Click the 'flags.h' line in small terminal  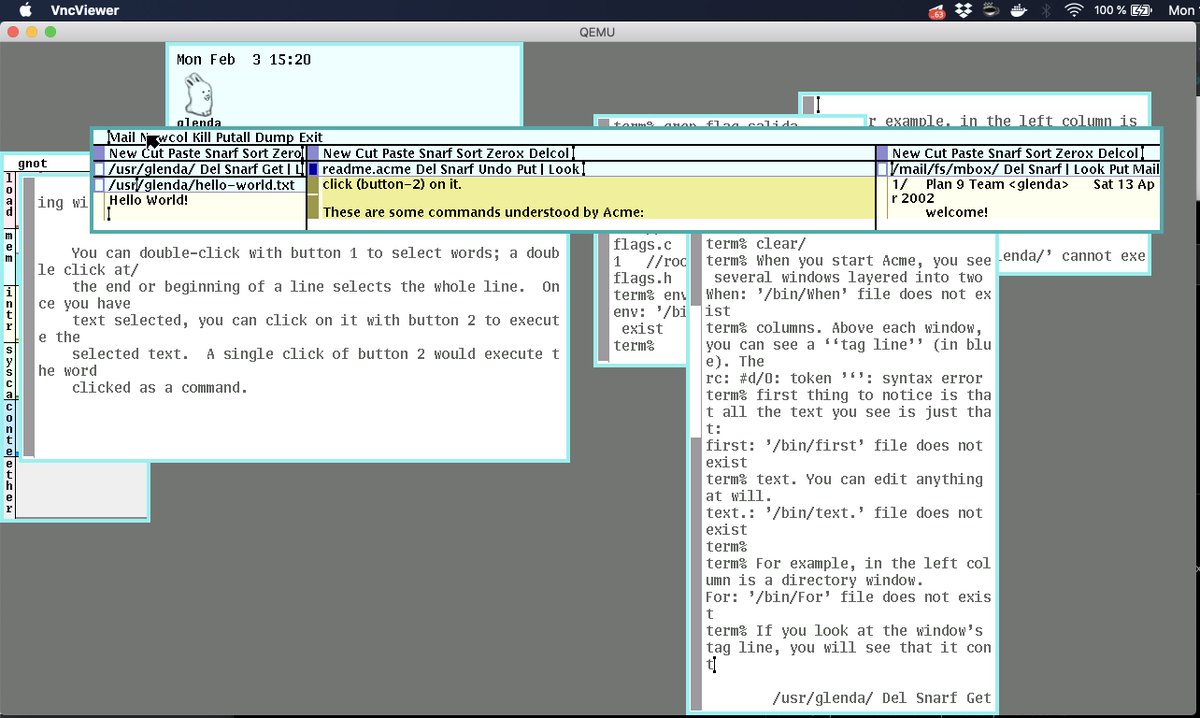pos(642,278)
